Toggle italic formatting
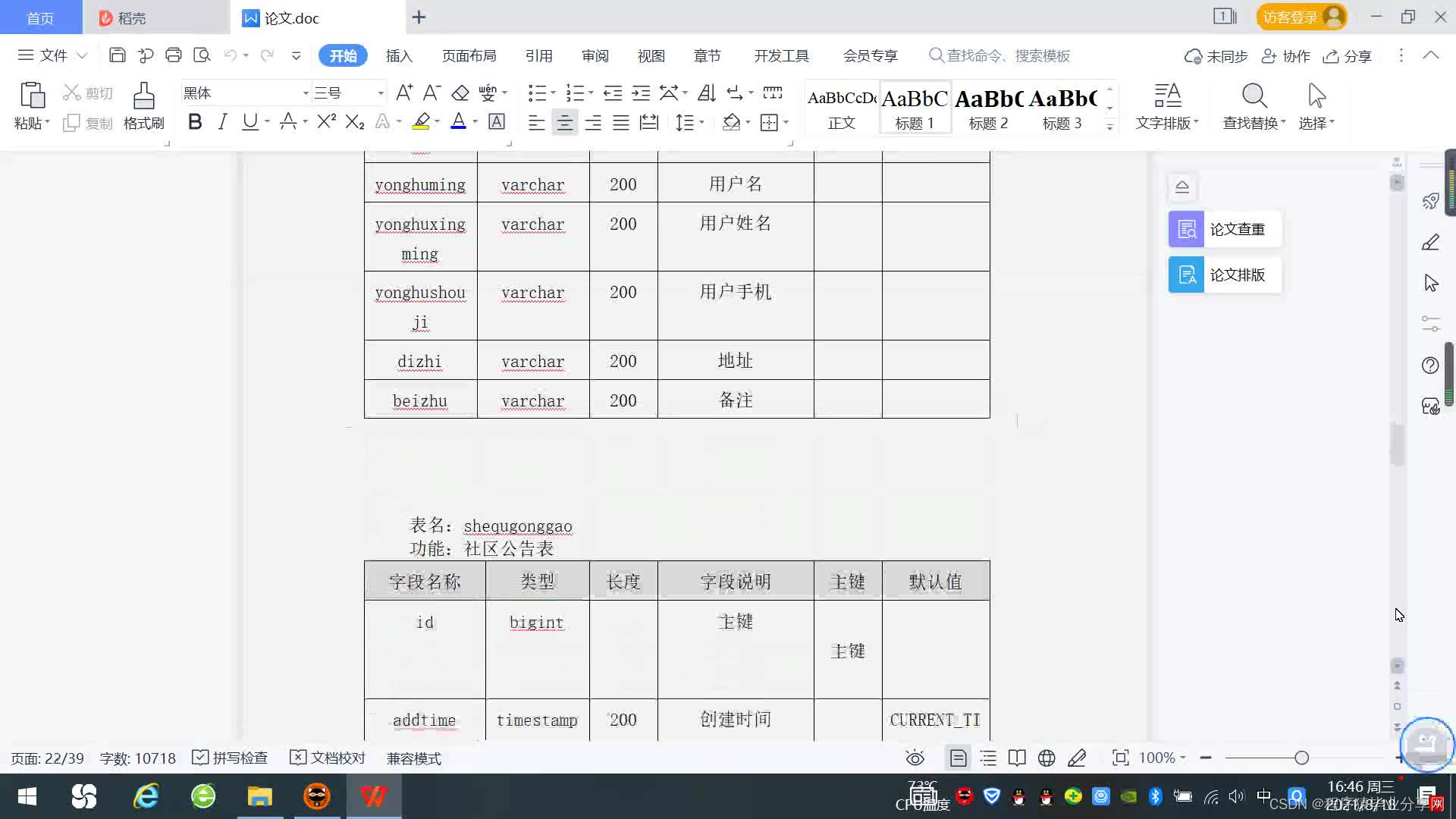The width and height of the screenshot is (1456, 819). (x=222, y=122)
